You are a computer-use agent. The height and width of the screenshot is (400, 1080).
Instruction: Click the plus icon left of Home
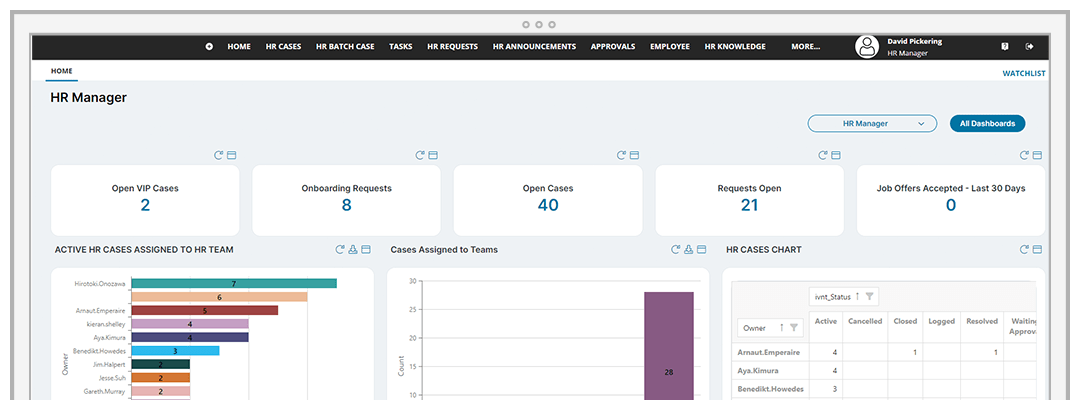[x=209, y=47]
